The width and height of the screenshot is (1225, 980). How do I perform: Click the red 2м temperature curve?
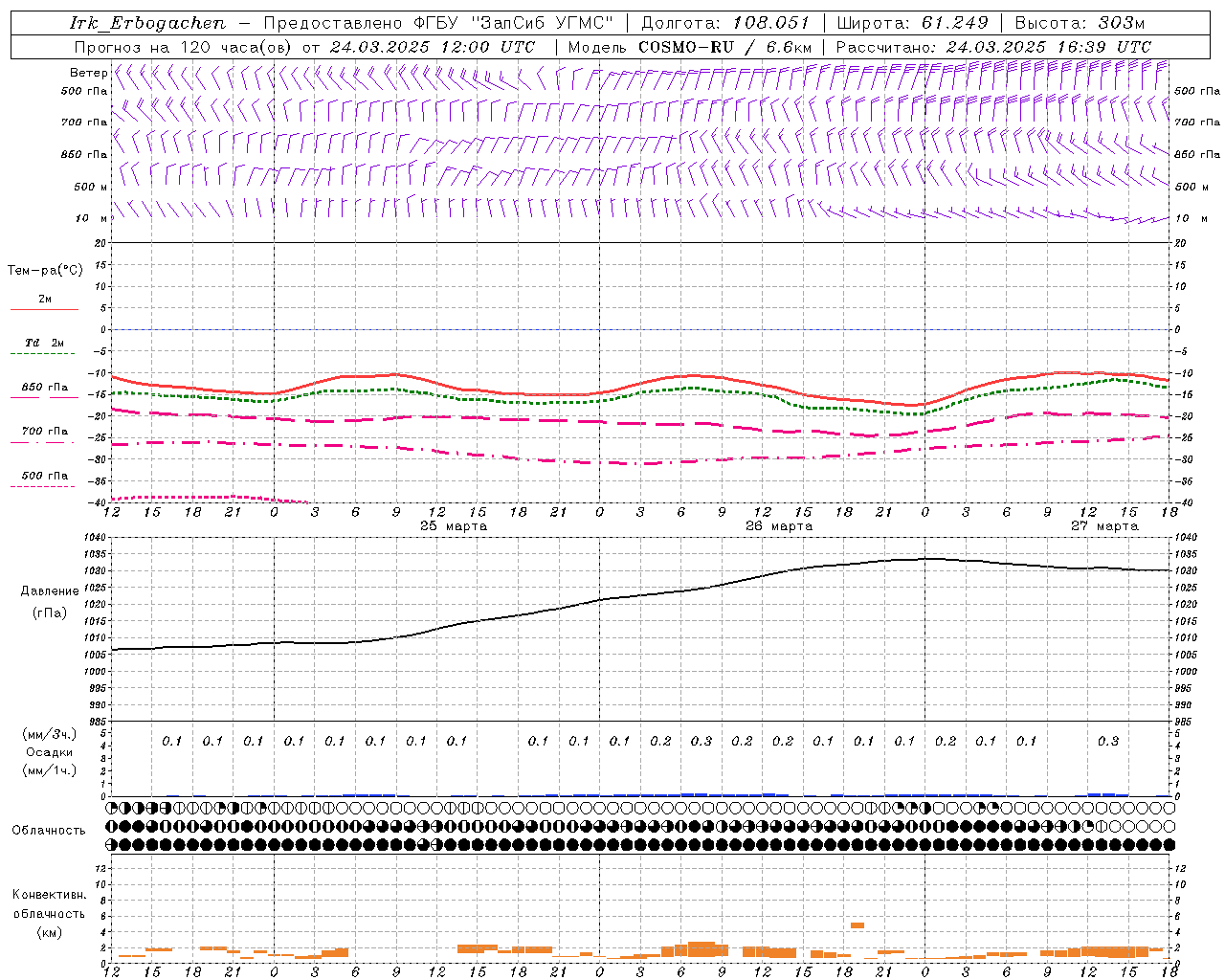pos(641,382)
